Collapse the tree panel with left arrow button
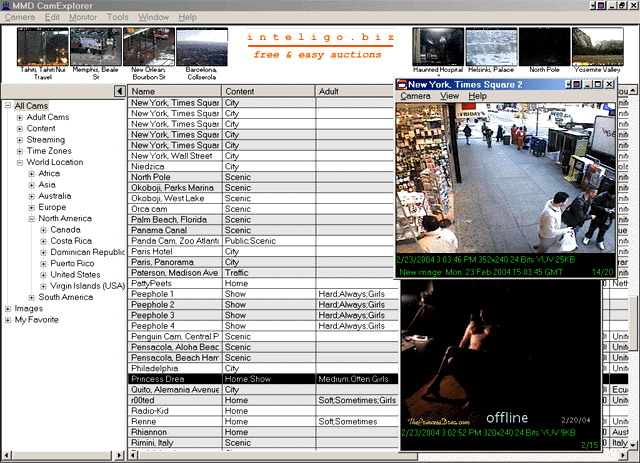640x463 pixels. coord(120,91)
